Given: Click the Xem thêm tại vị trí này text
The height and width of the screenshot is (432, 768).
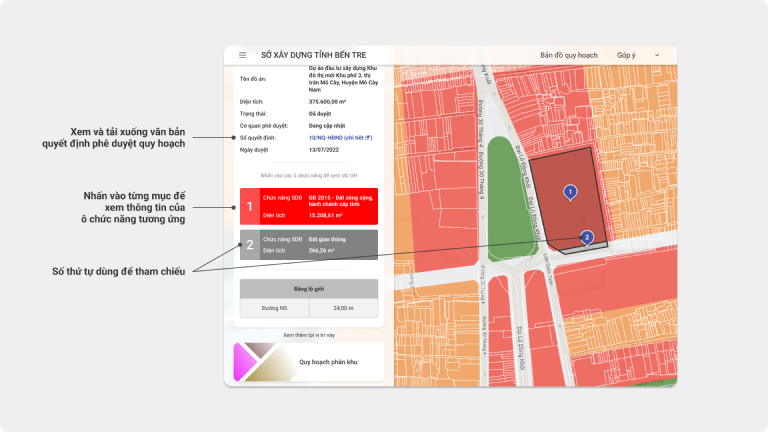Looking at the screenshot, I should point(309,336).
